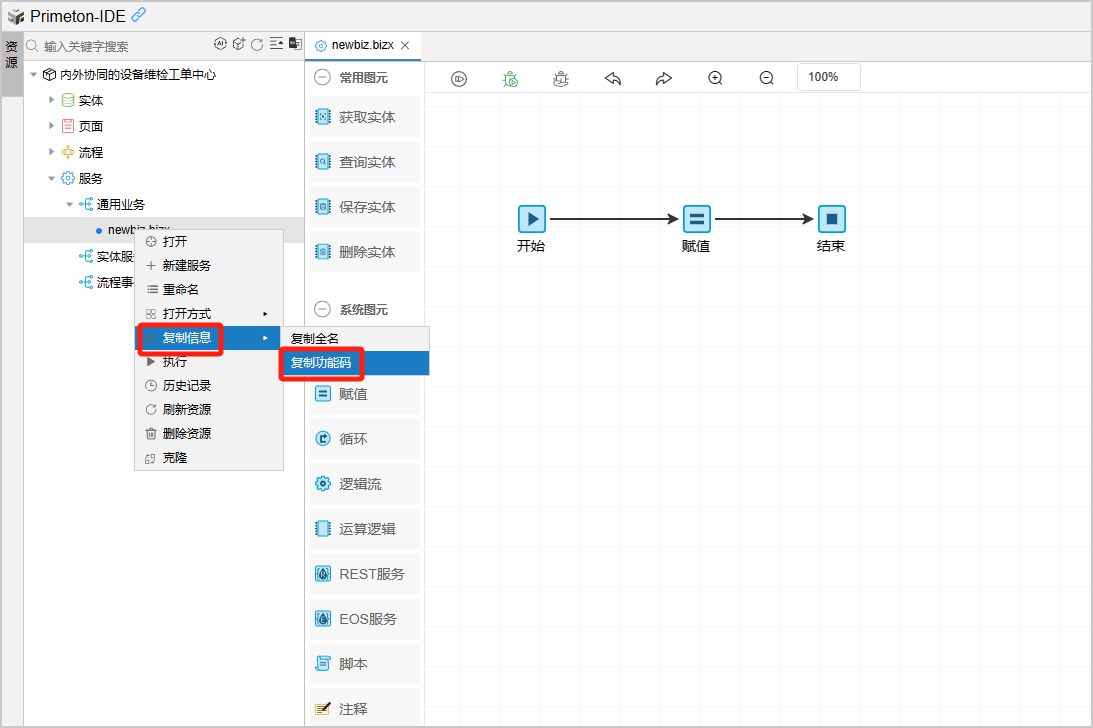This screenshot has width=1093, height=728.
Task: Choose 复制功能码 from the submenu
Action: pyautogui.click(x=321, y=363)
